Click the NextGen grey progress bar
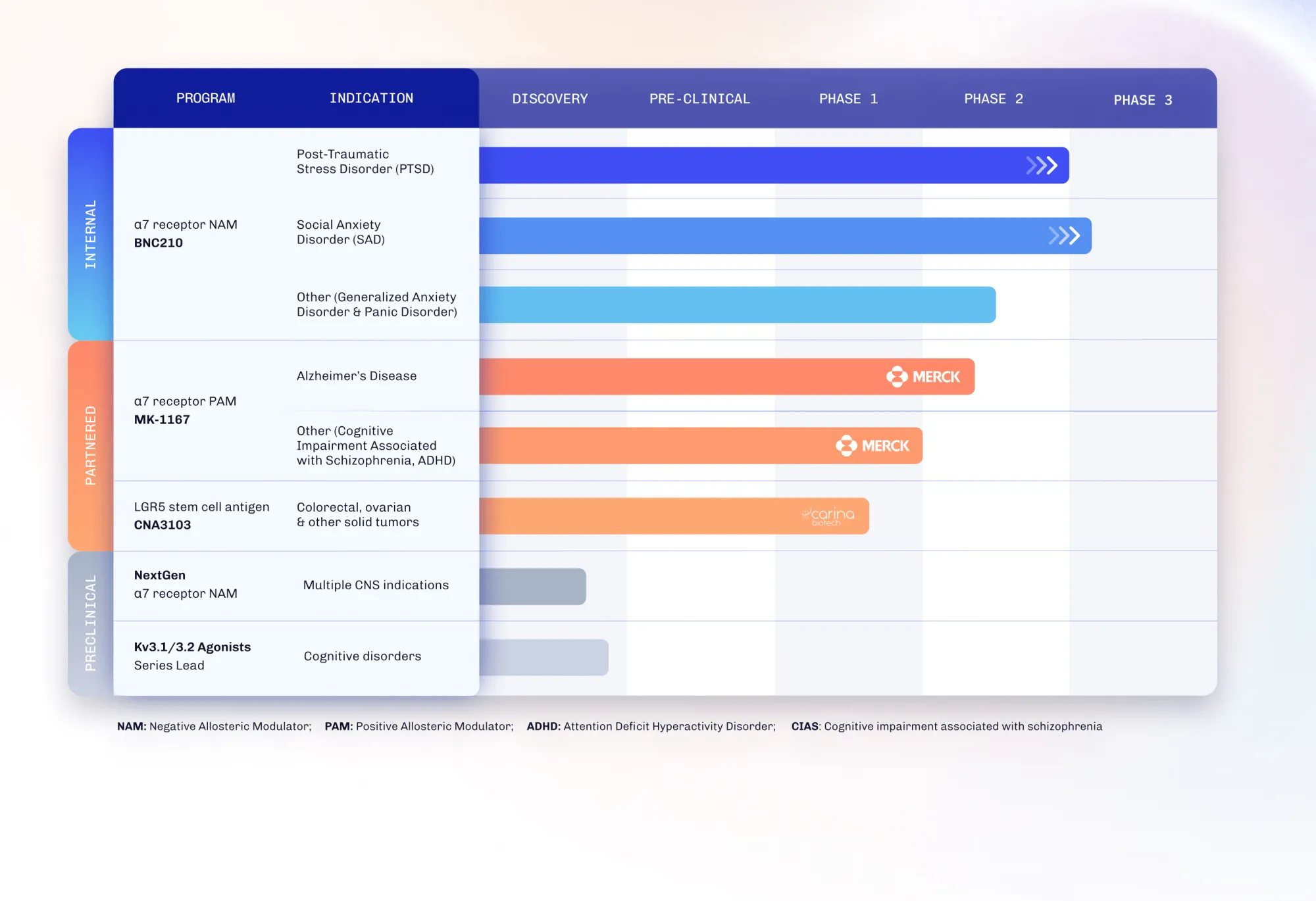1316x901 pixels. pyautogui.click(x=532, y=587)
